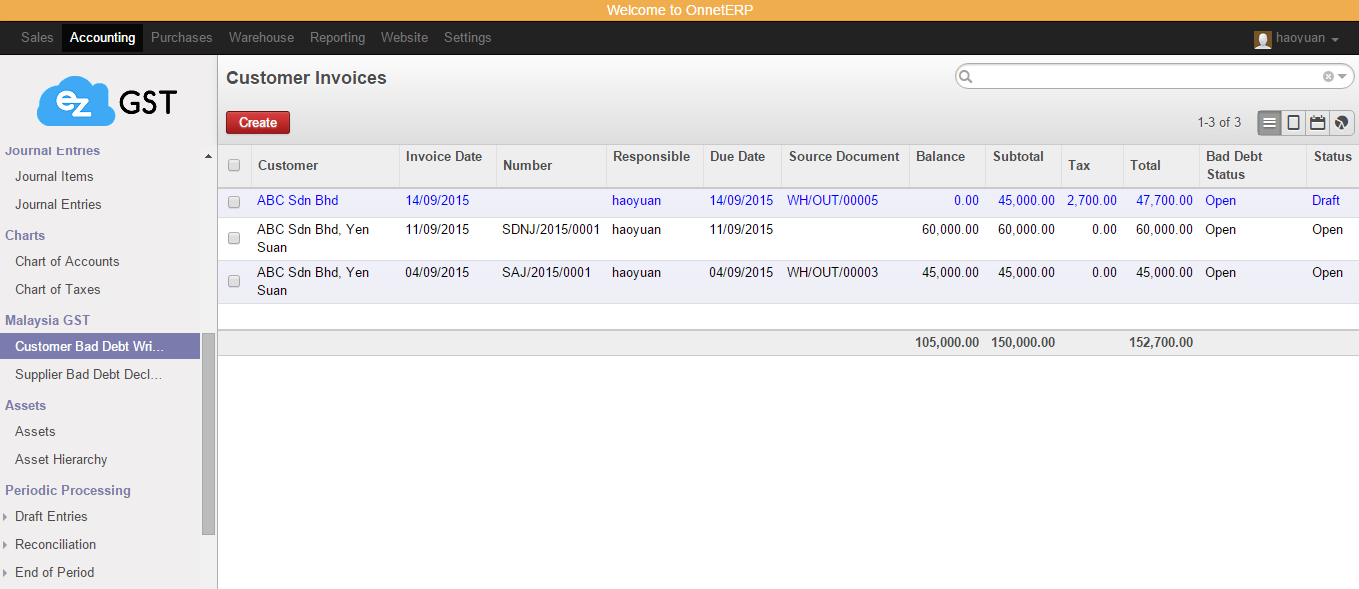Viewport: 1359px width, 589px height.
Task: Open the Warehouse menu
Action: pos(261,37)
